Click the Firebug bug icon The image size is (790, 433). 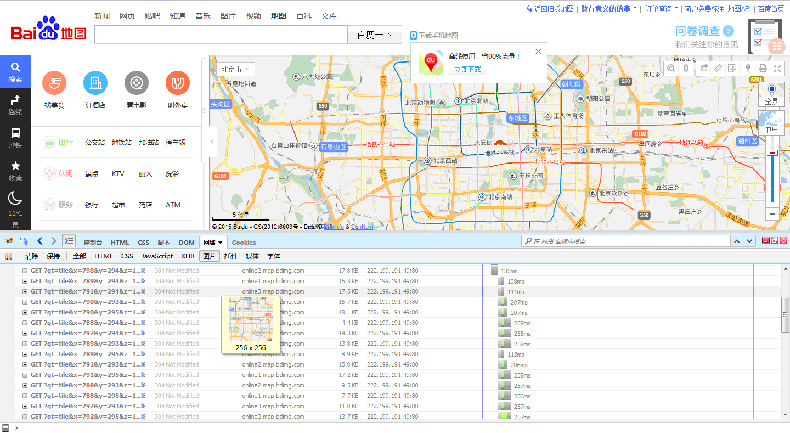[x=9, y=241]
